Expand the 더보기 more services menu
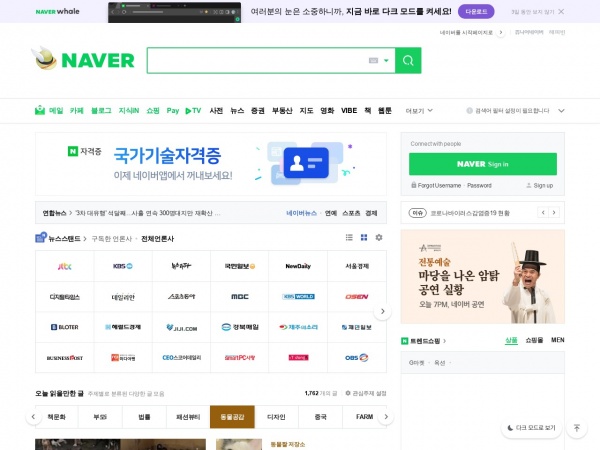The image size is (600, 450). [419, 111]
